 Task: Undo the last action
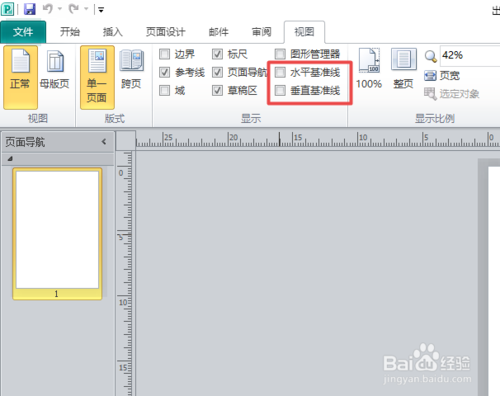coord(48,9)
